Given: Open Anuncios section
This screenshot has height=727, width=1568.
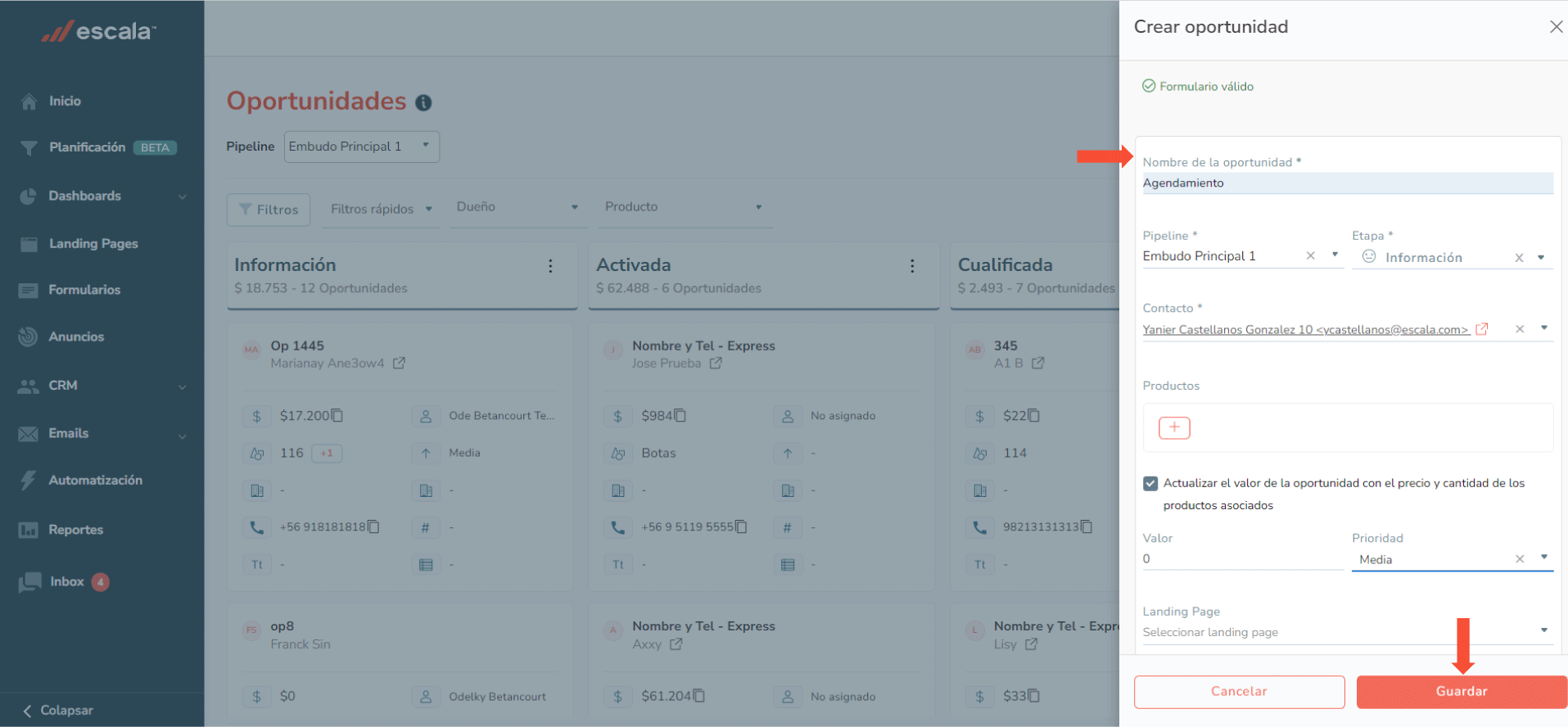Looking at the screenshot, I should (x=76, y=336).
